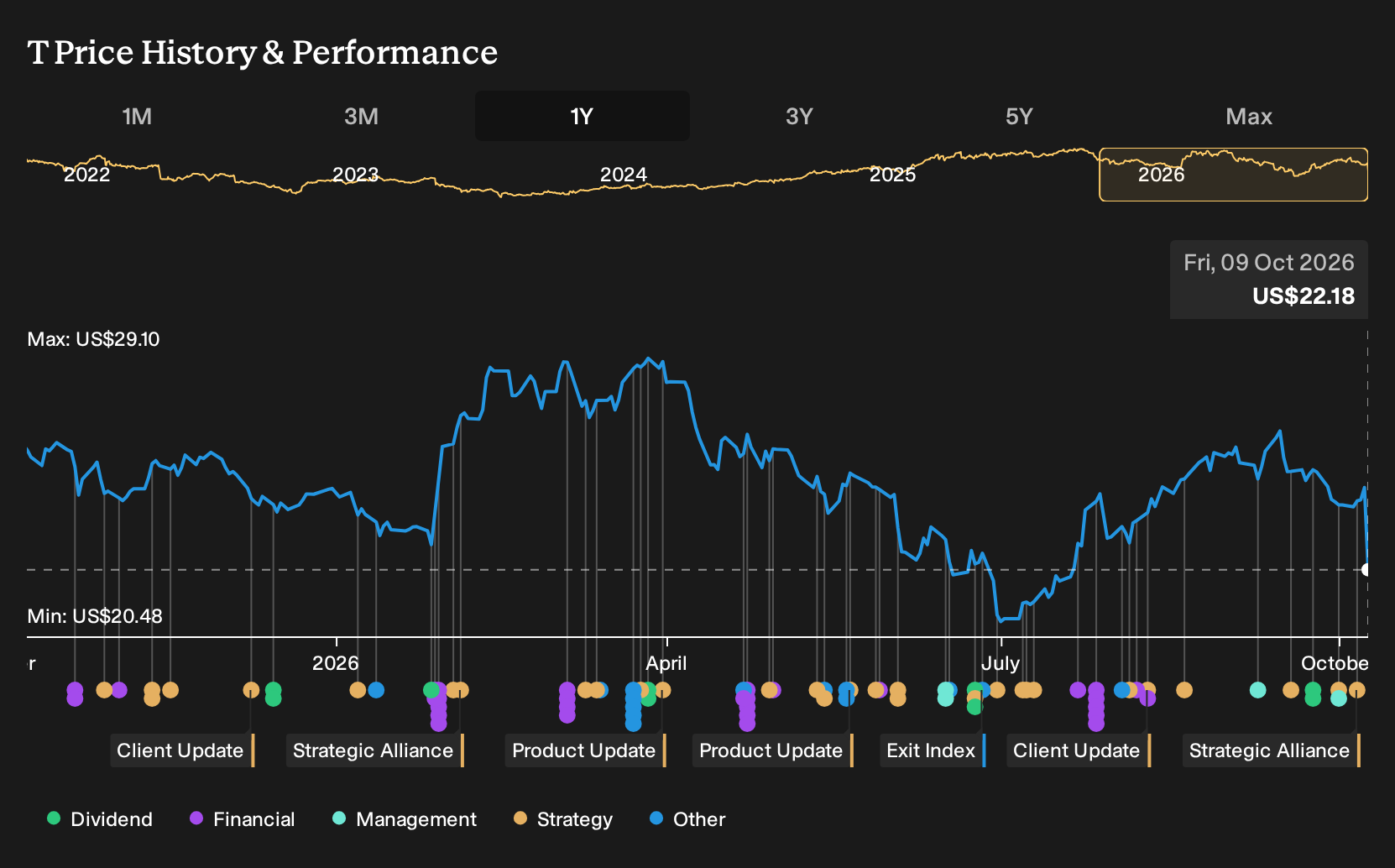1395x868 pixels.
Task: Click 2024 on the overview sparkline
Action: pyautogui.click(x=624, y=175)
